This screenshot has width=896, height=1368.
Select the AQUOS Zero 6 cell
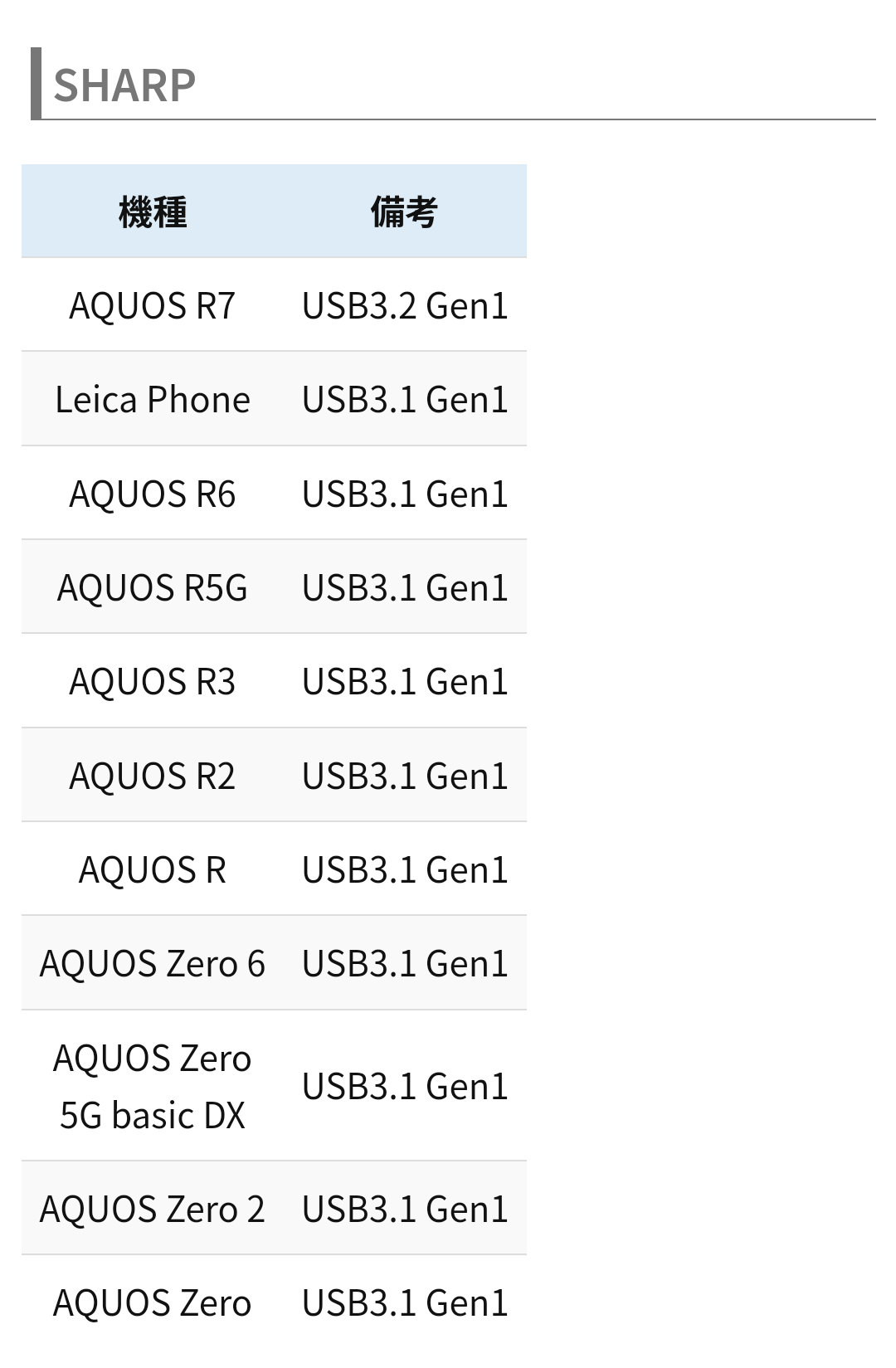(153, 963)
